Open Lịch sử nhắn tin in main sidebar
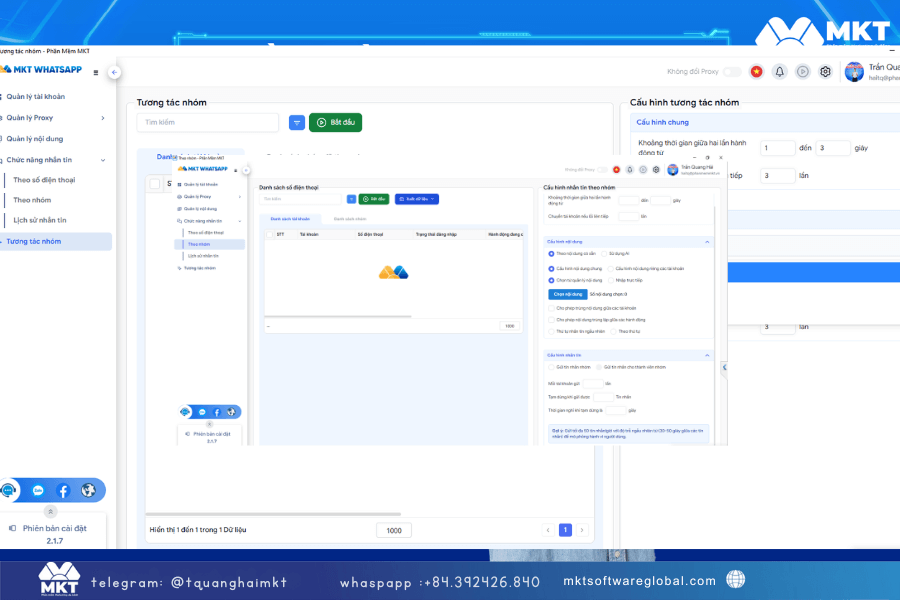The image size is (900, 600). (x=40, y=220)
